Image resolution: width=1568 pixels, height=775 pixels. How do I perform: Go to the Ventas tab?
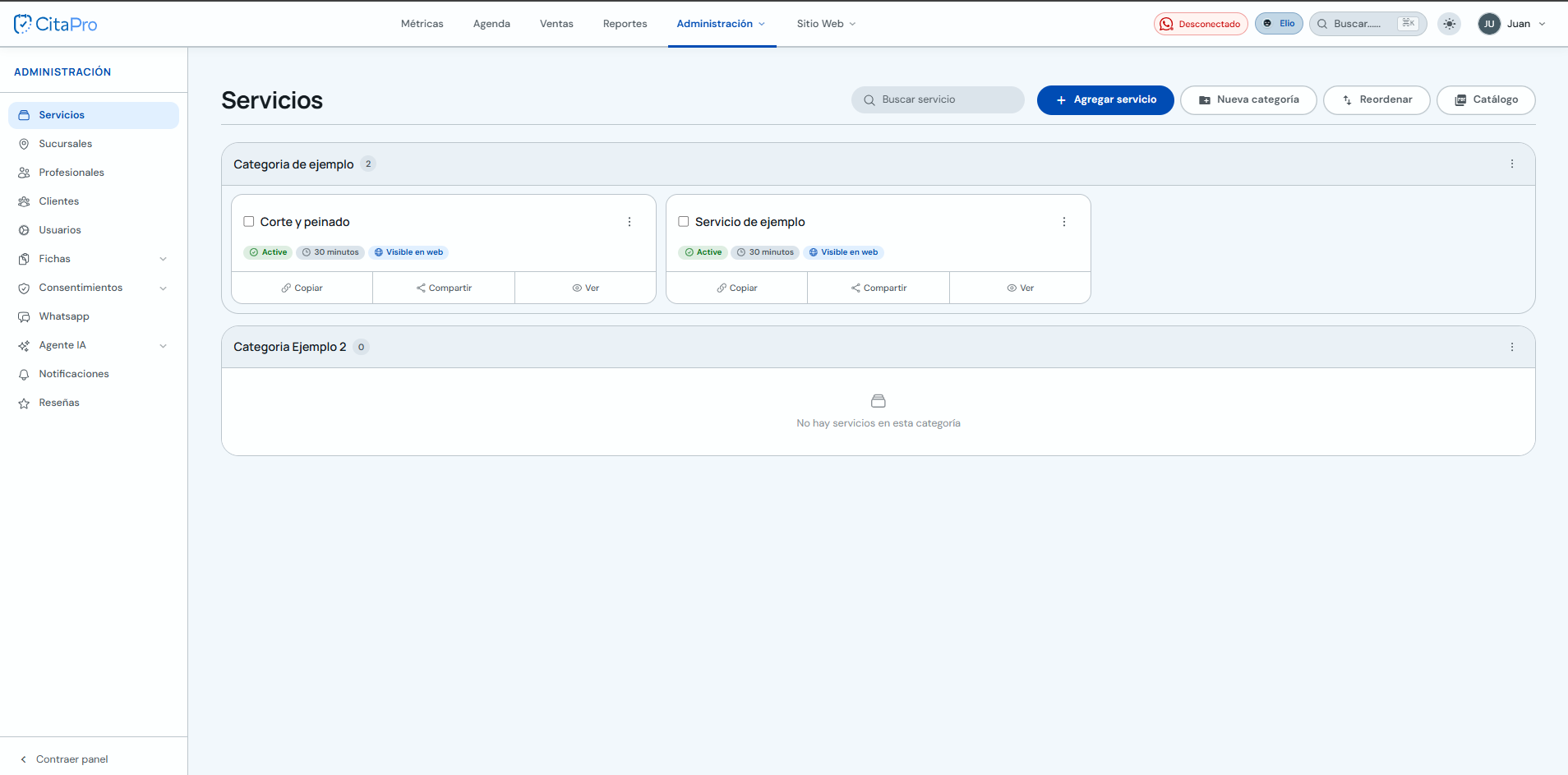(556, 24)
